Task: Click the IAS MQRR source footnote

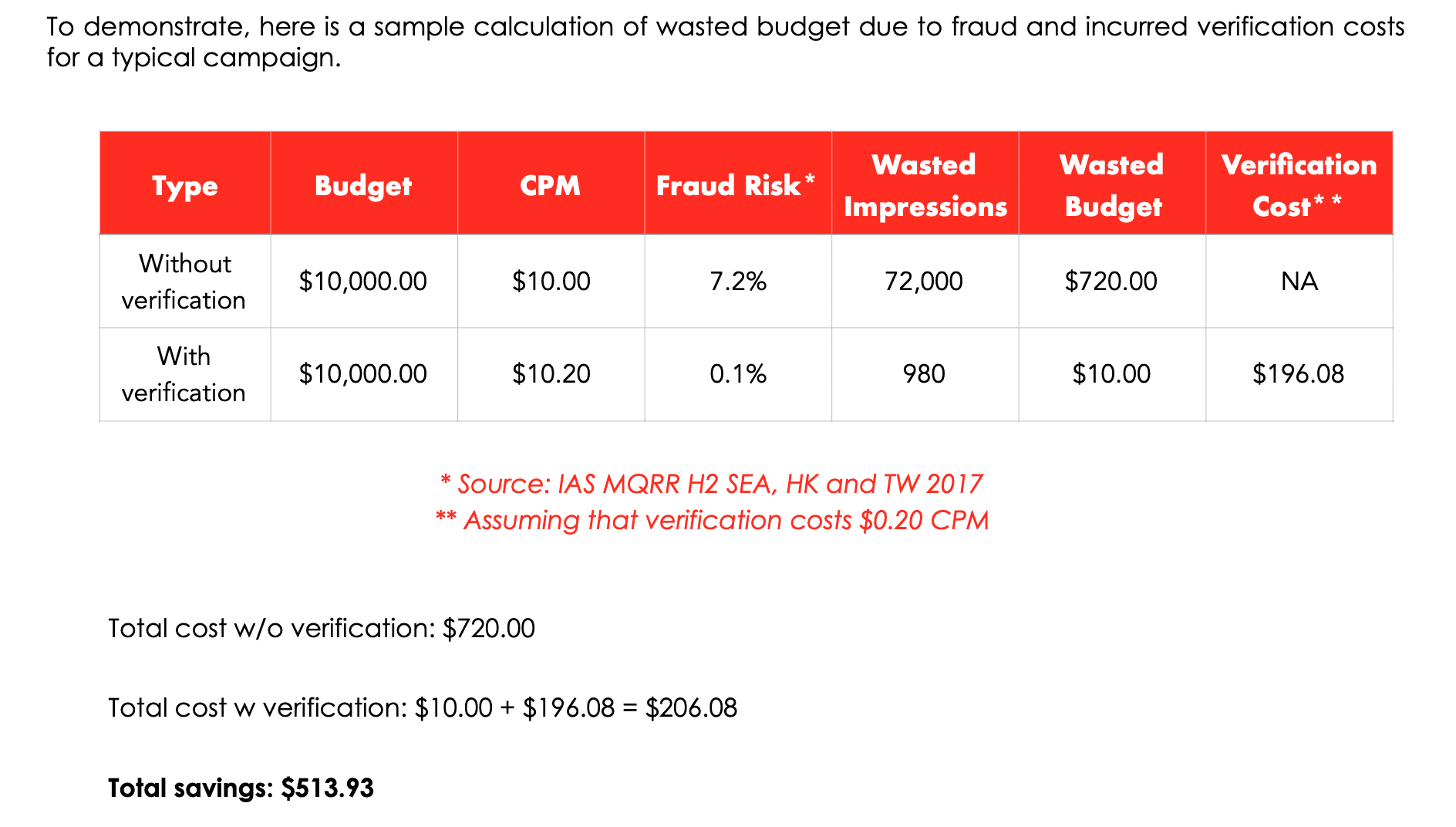Action: [x=712, y=484]
